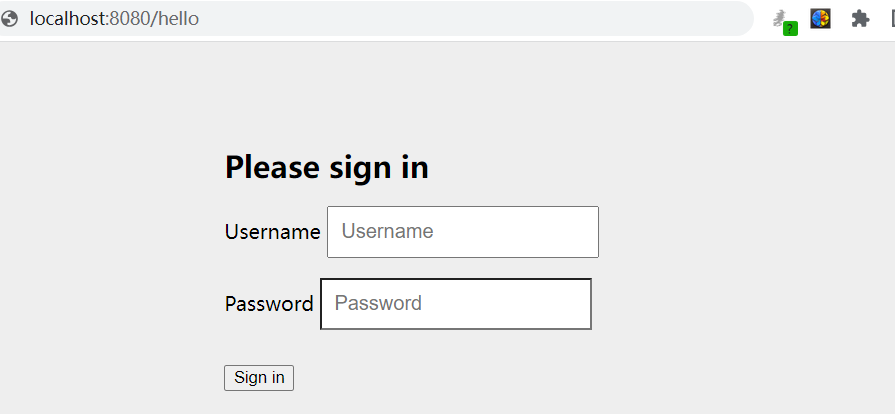Click the '8080' port in the URL
895x414 pixels.
coord(128,19)
